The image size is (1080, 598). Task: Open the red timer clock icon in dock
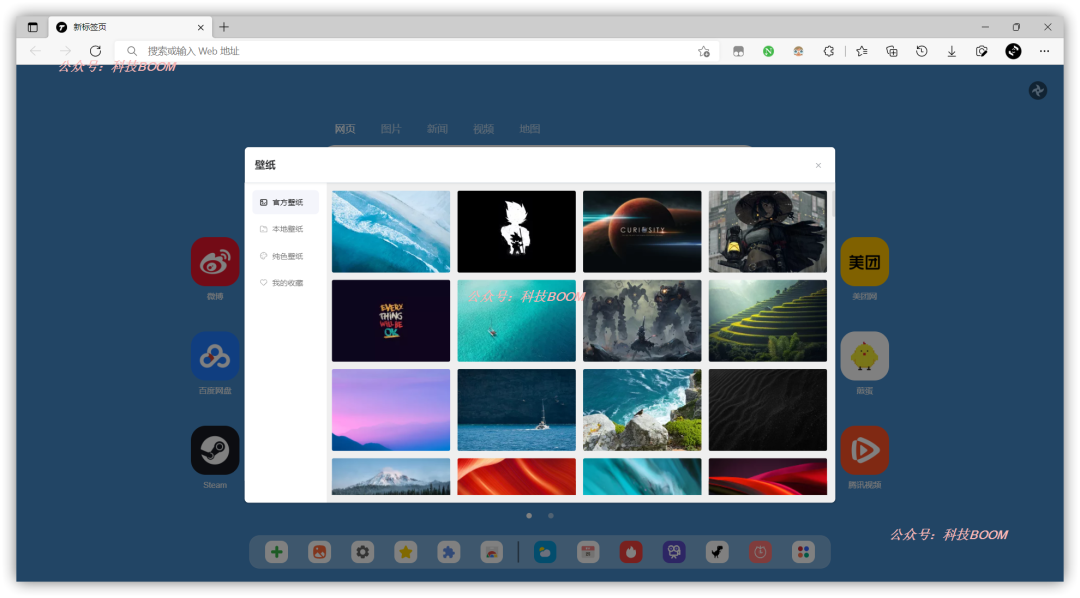point(760,552)
